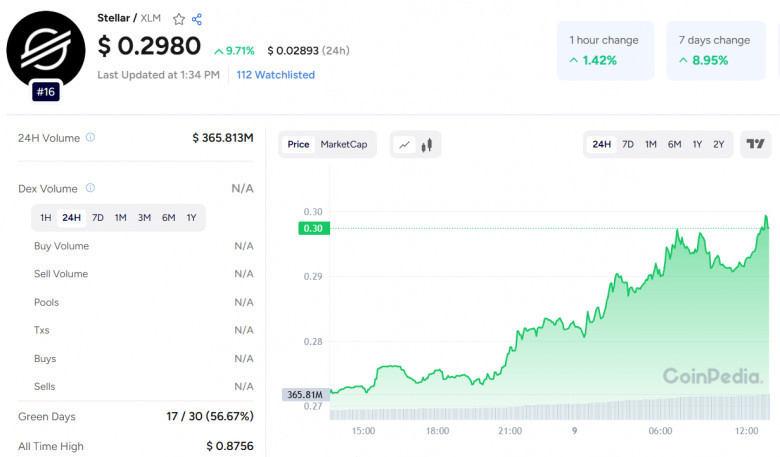Select 3M Dex volume period
Viewport: 780px width, 457px height.
(144, 218)
